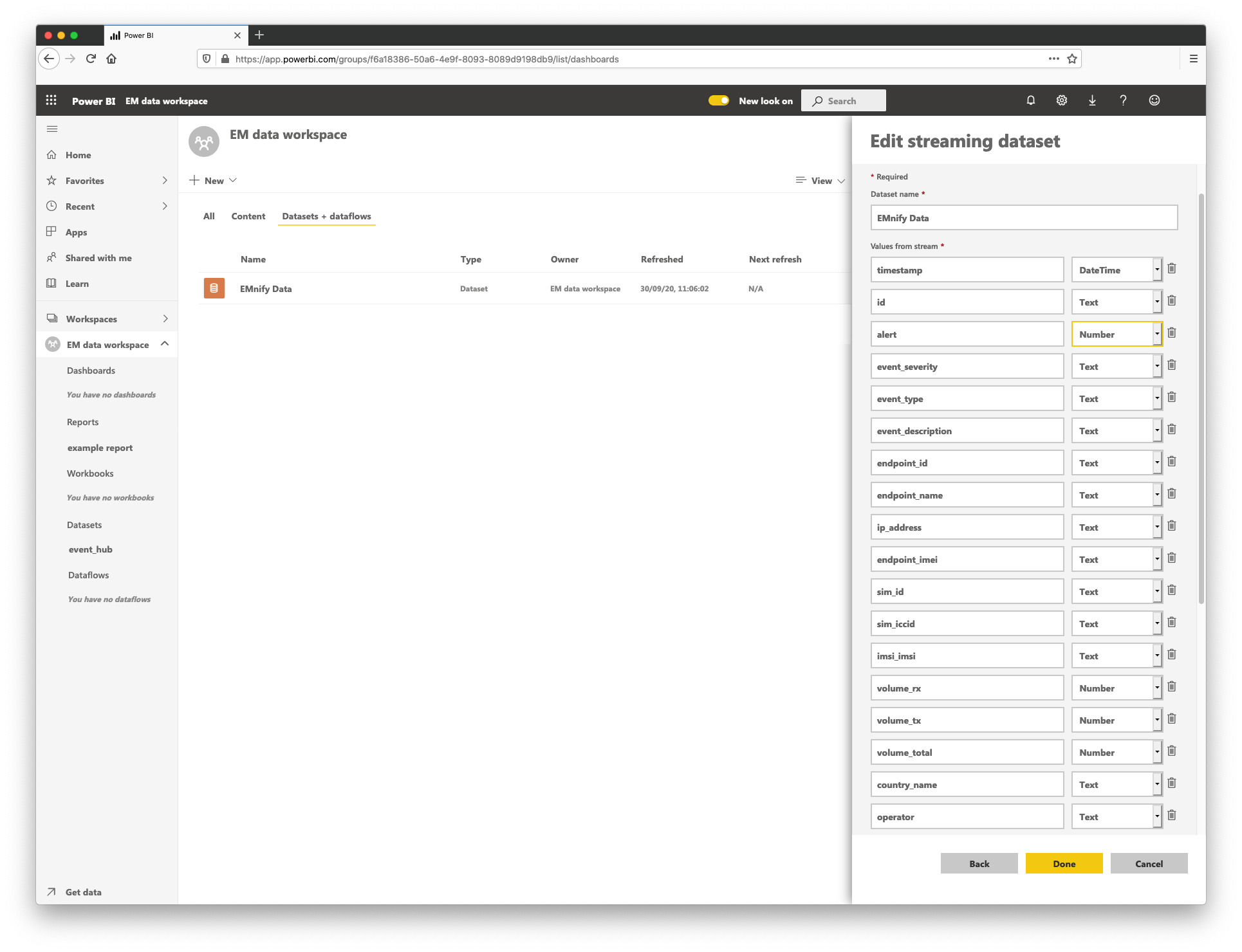Click the Search box in header

pyautogui.click(x=844, y=100)
